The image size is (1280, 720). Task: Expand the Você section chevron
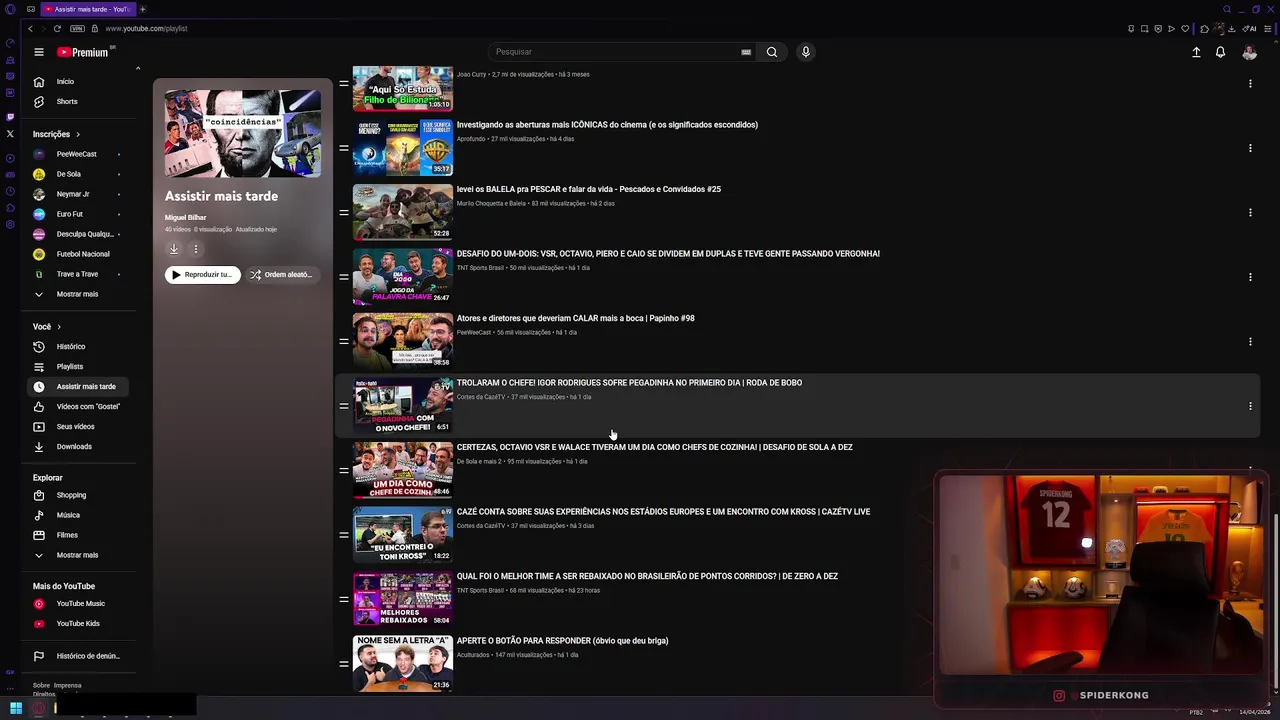(59, 327)
